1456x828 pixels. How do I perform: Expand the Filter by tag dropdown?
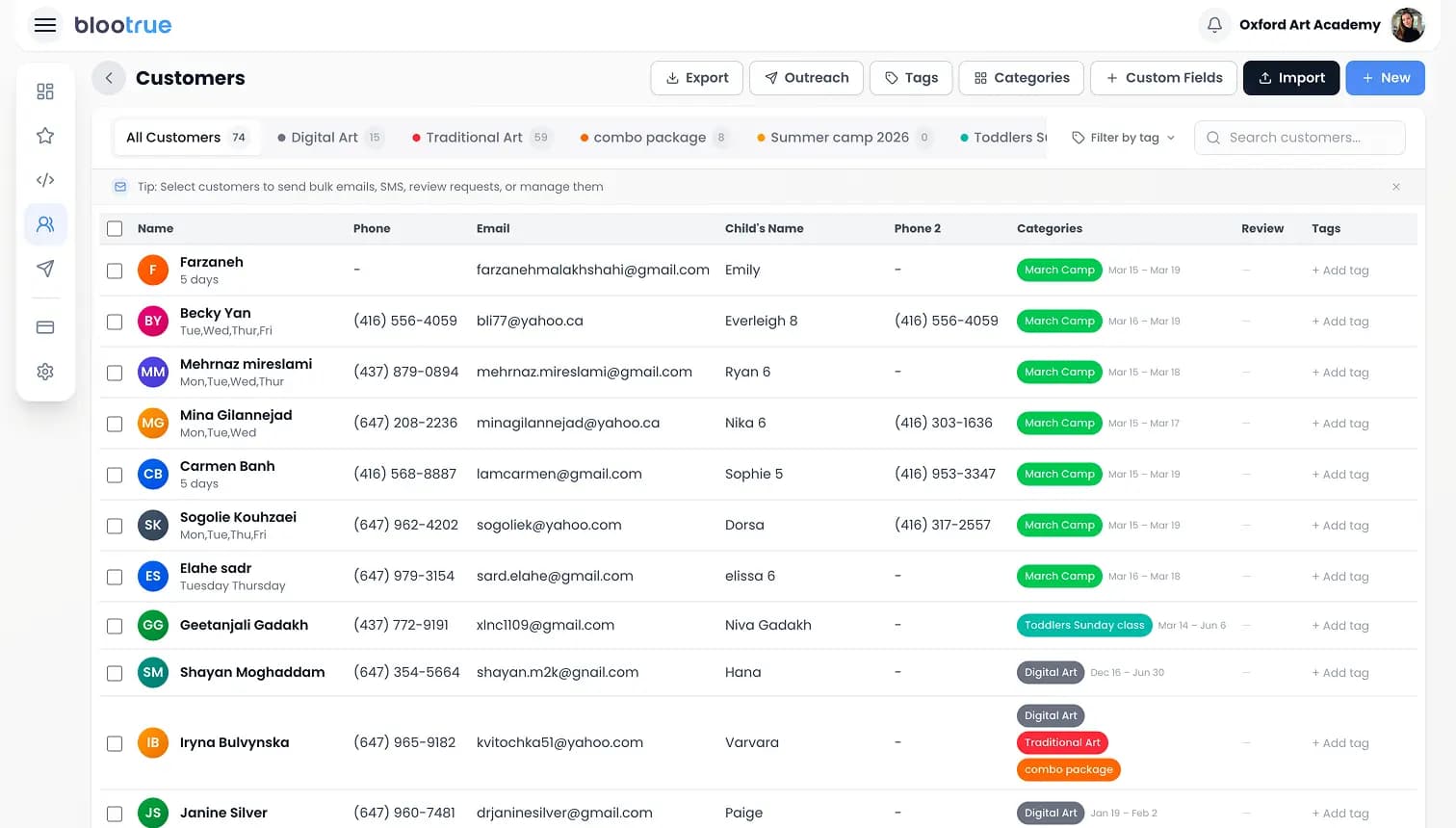point(1123,137)
